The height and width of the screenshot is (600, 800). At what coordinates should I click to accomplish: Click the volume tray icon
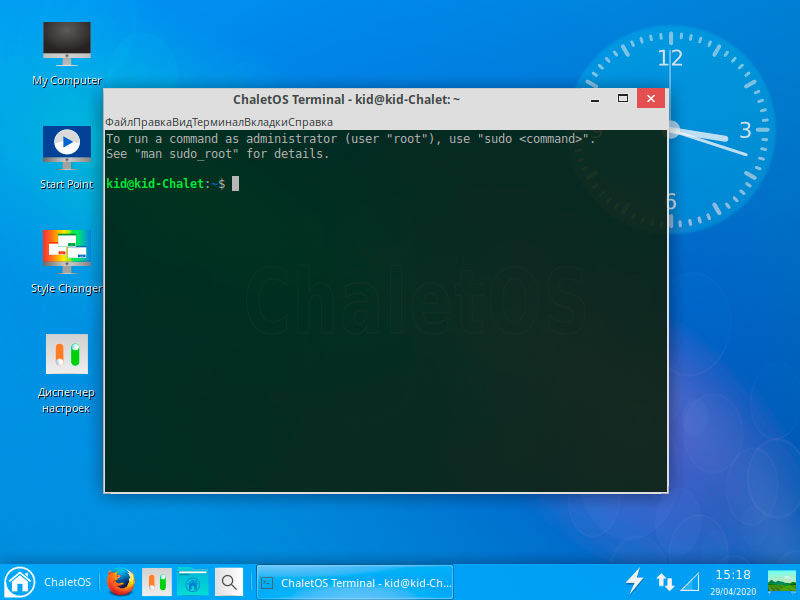692,581
